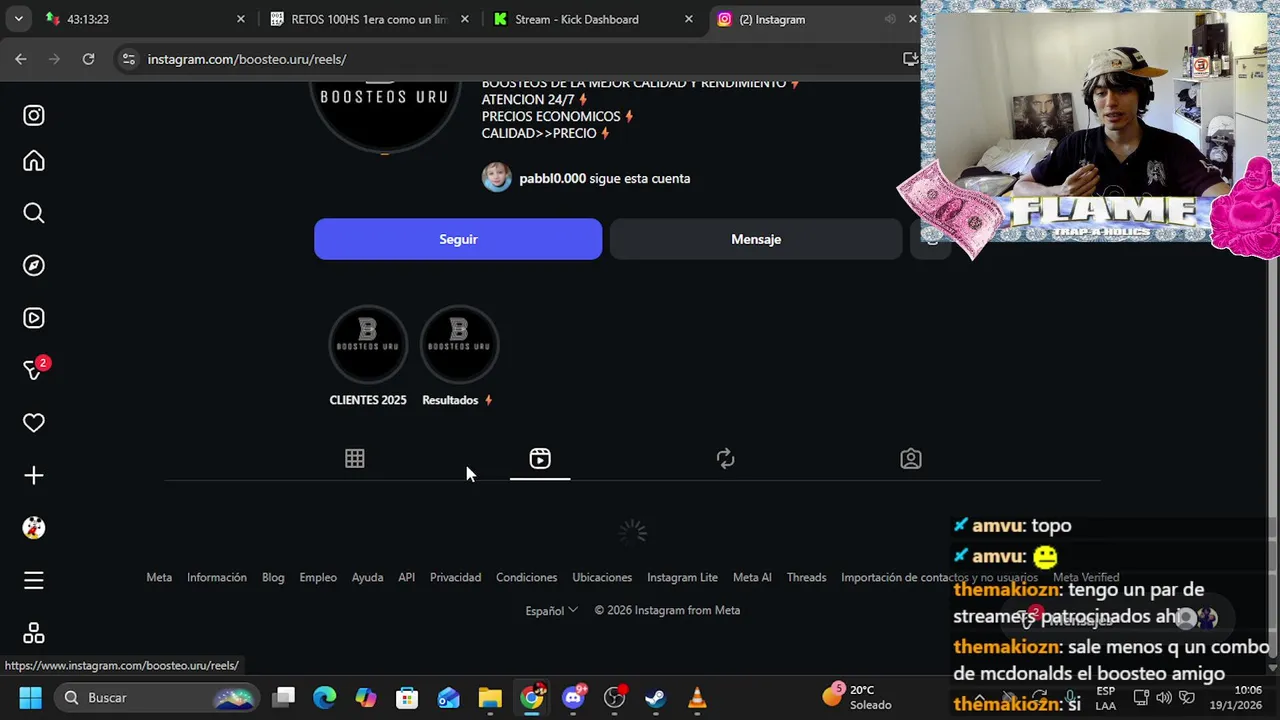Follow the account with Seguir button
1280x720 pixels.
[x=458, y=239]
